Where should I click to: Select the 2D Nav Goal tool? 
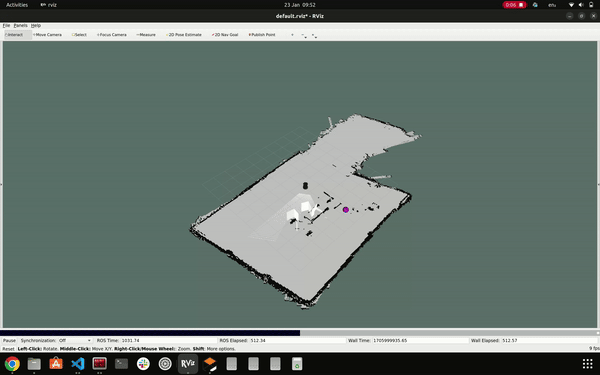click(225, 35)
